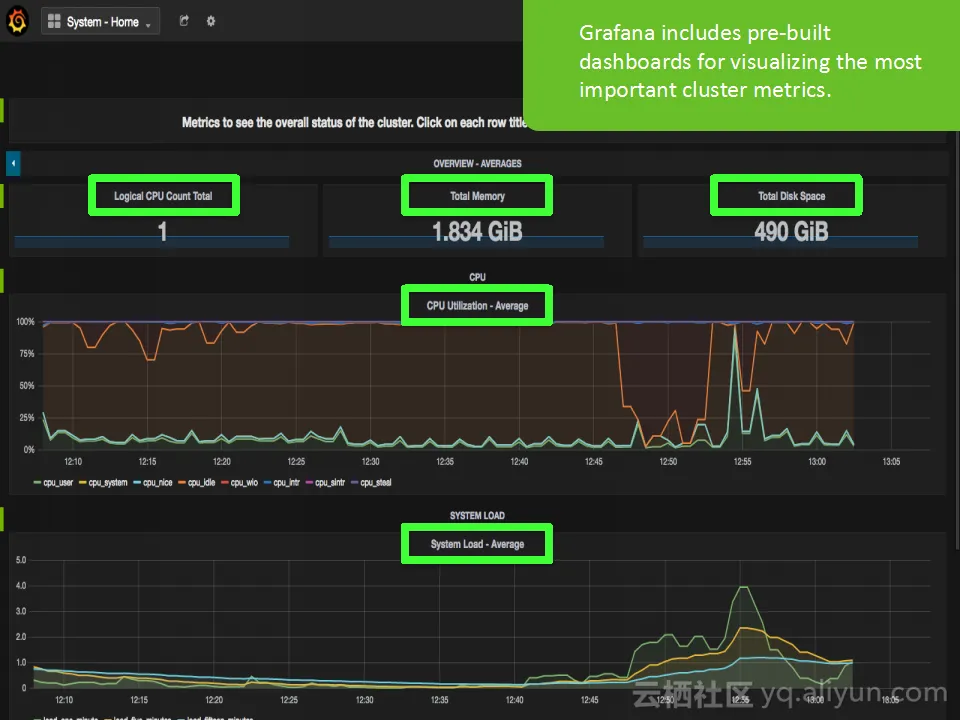Image resolution: width=960 pixels, height=720 pixels.
Task: Click the cpu_user green color swatch
Action: click(x=37, y=482)
